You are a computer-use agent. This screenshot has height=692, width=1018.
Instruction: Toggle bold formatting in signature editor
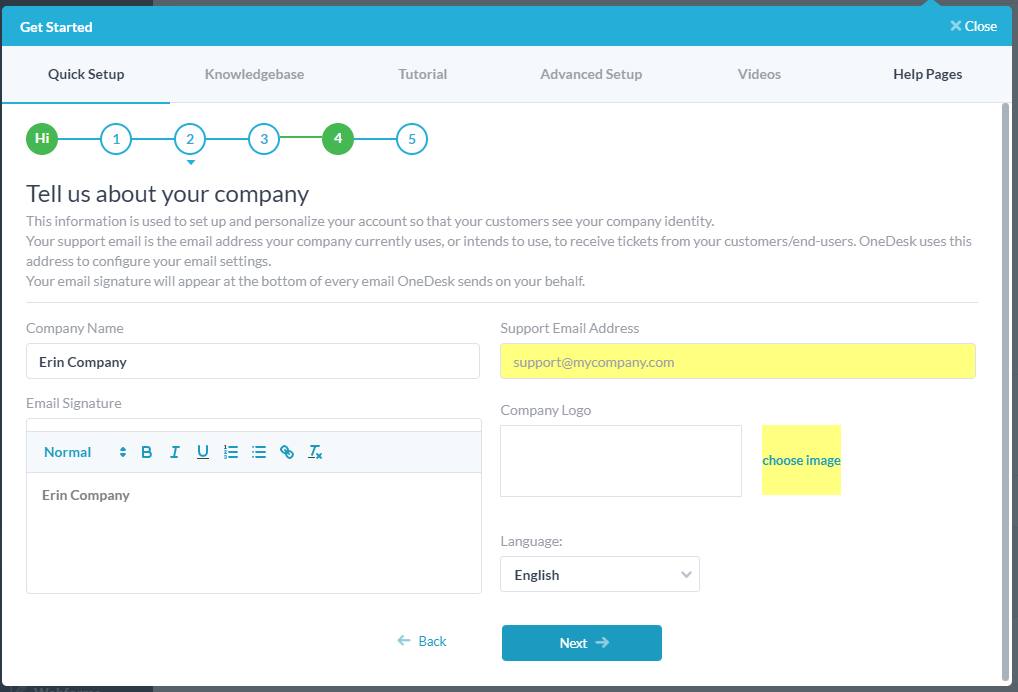click(147, 452)
